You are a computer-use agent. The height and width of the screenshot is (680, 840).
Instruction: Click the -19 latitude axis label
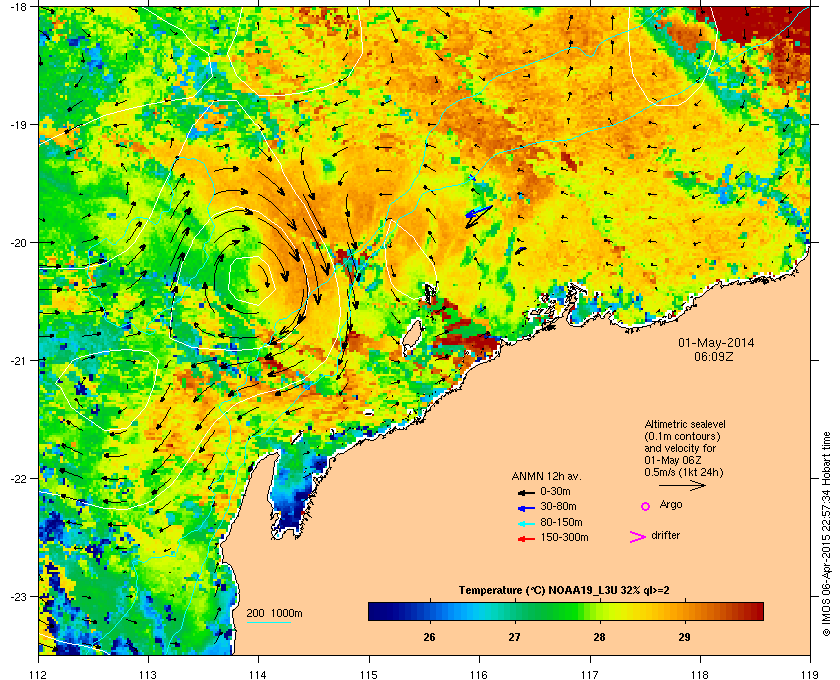point(18,124)
